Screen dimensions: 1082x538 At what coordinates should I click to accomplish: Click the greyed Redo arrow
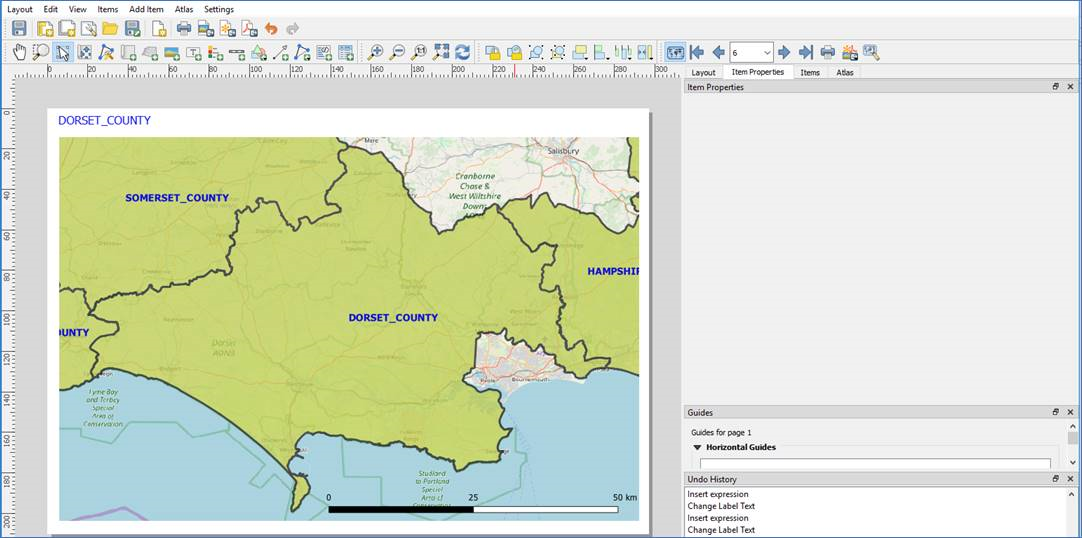pyautogui.click(x=293, y=28)
